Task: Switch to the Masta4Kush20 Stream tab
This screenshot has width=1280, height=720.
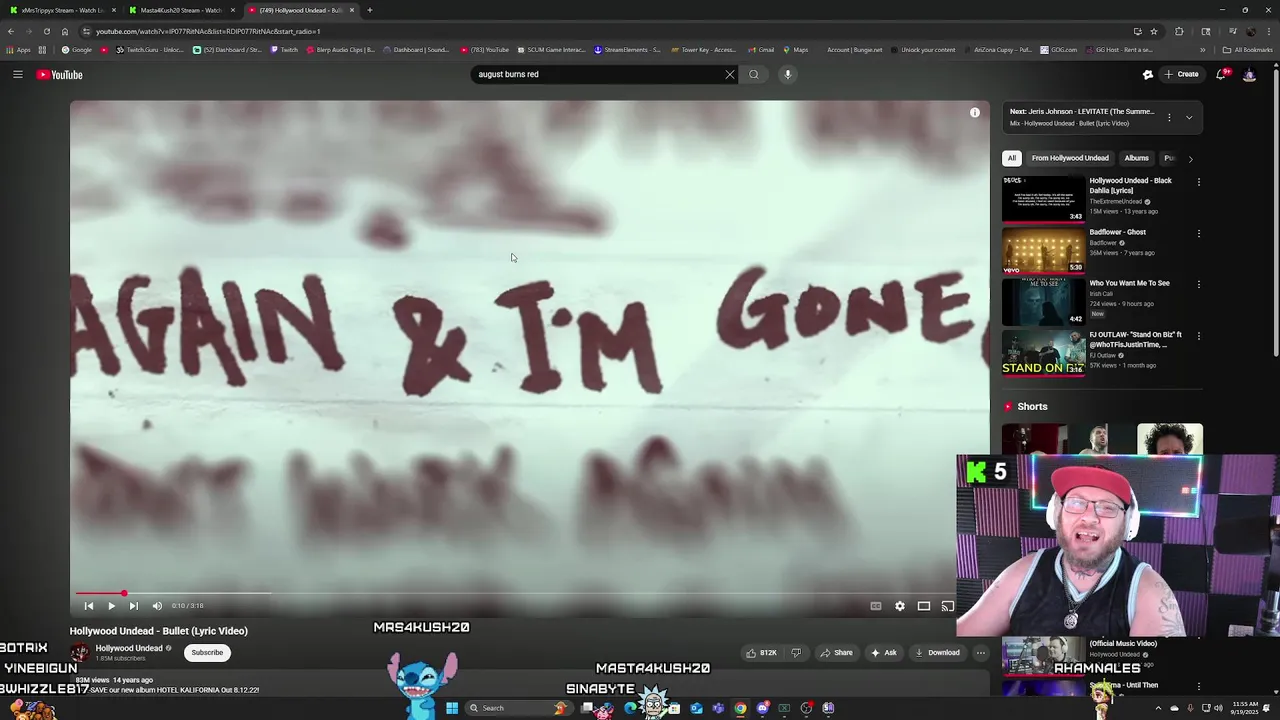Action: click(x=180, y=10)
